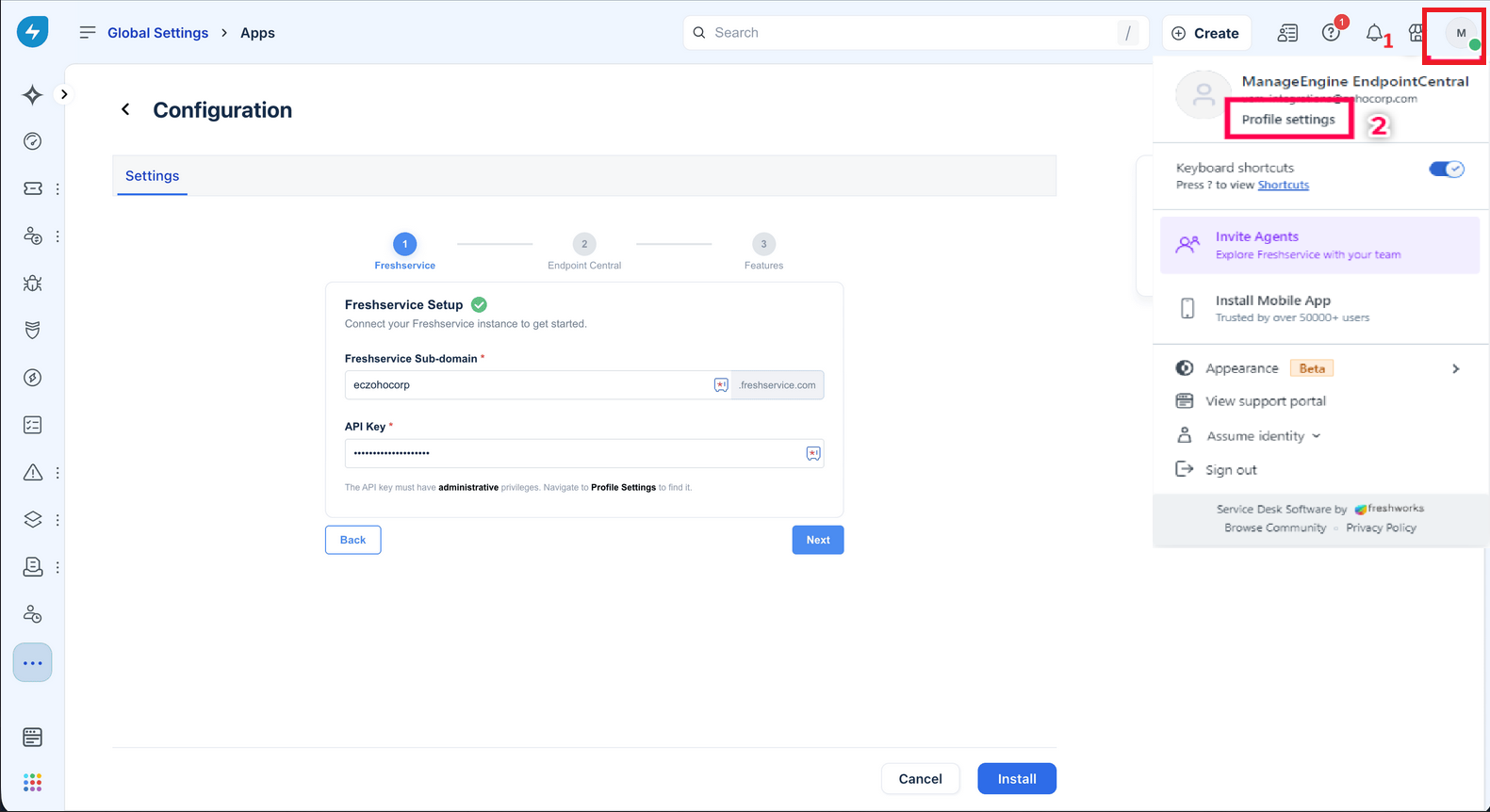Open the bug icon in sidebar
Image resolution: width=1490 pixels, height=812 pixels.
[x=33, y=283]
